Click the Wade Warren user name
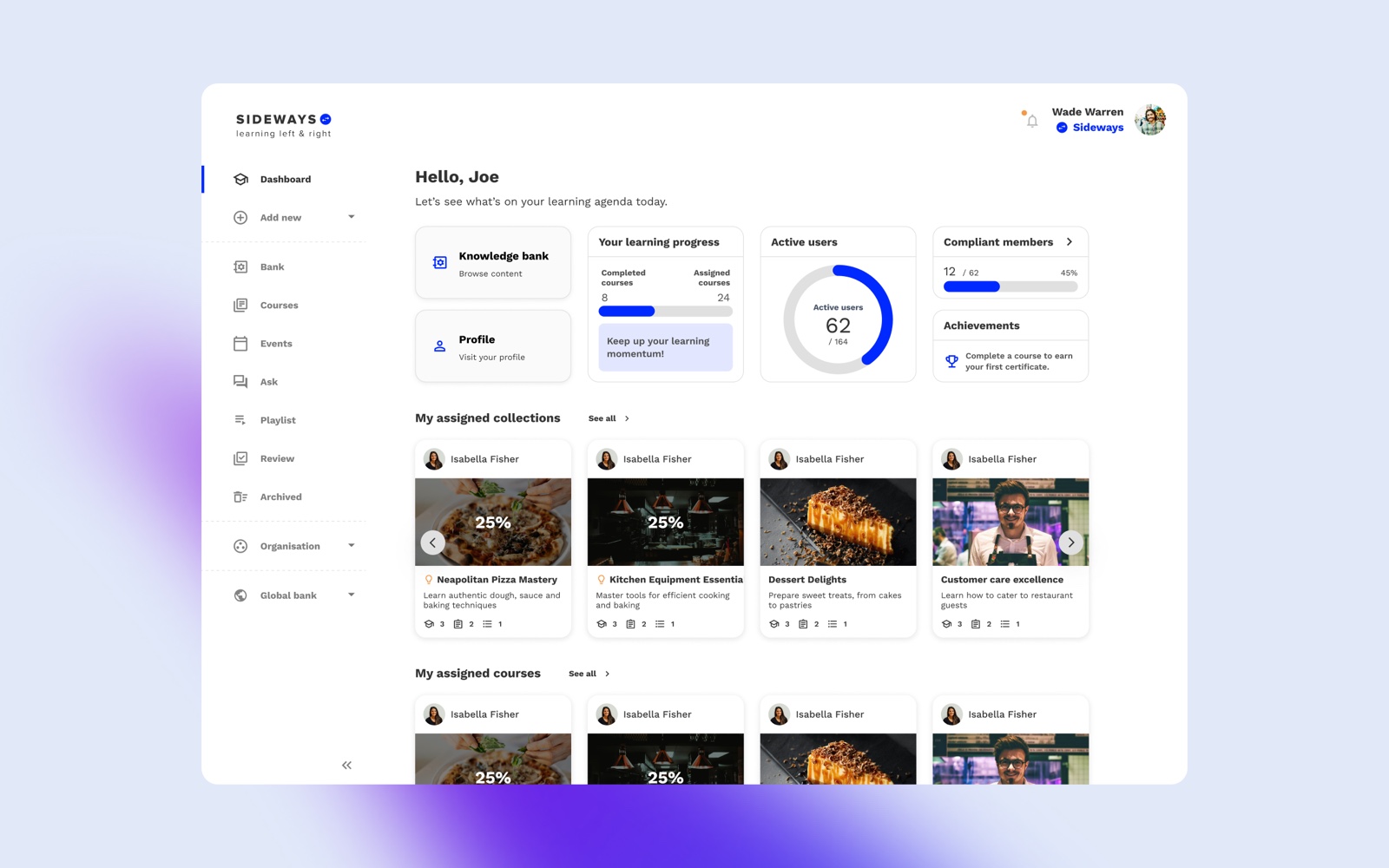 [1088, 112]
